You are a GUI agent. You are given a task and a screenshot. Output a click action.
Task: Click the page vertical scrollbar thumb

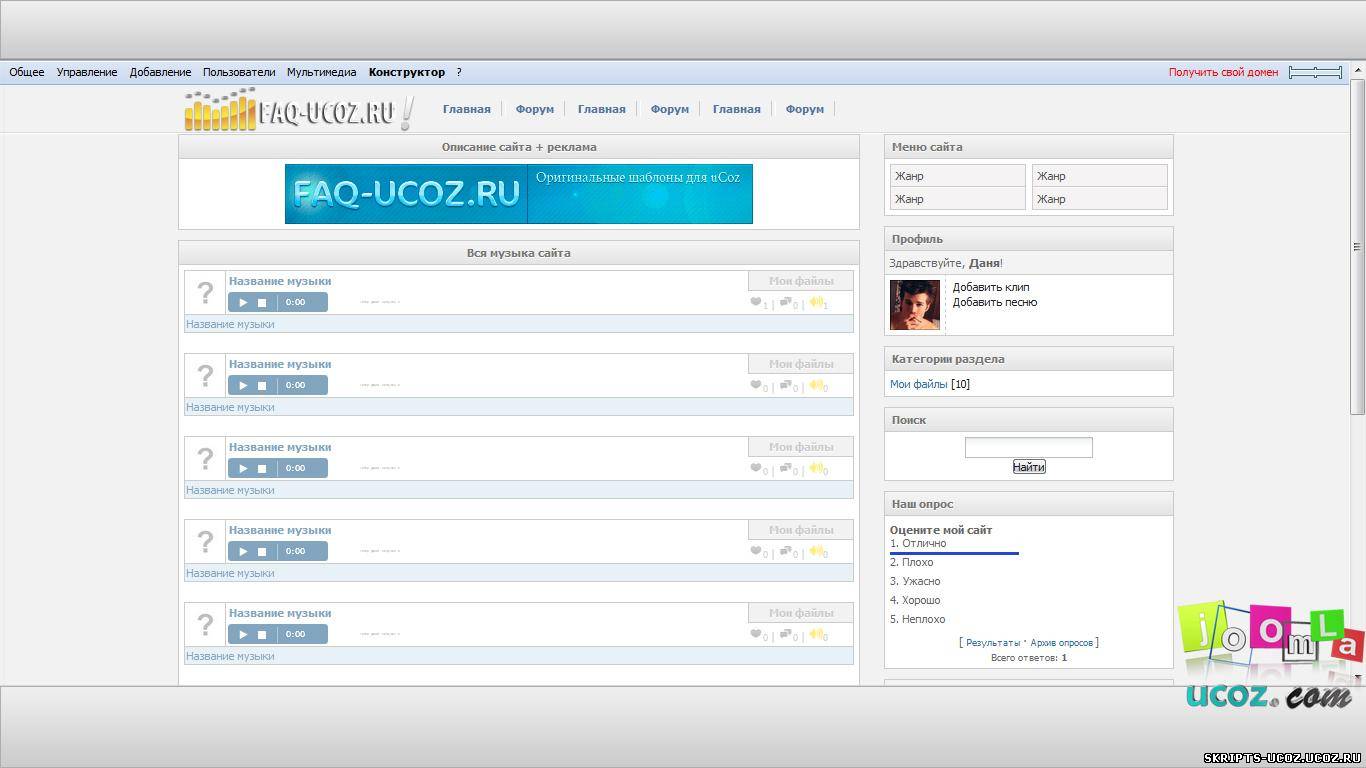click(1358, 245)
